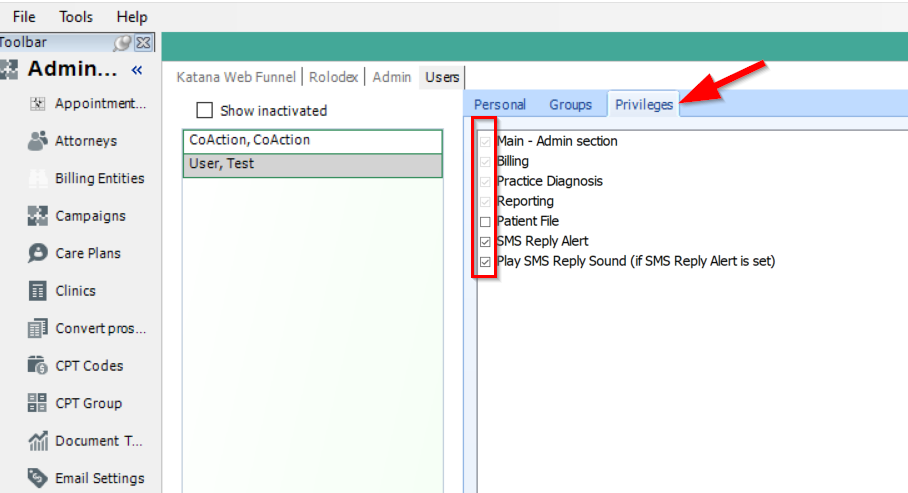Click the Billing Entities icon
This screenshot has width=908, height=493.
[38, 178]
